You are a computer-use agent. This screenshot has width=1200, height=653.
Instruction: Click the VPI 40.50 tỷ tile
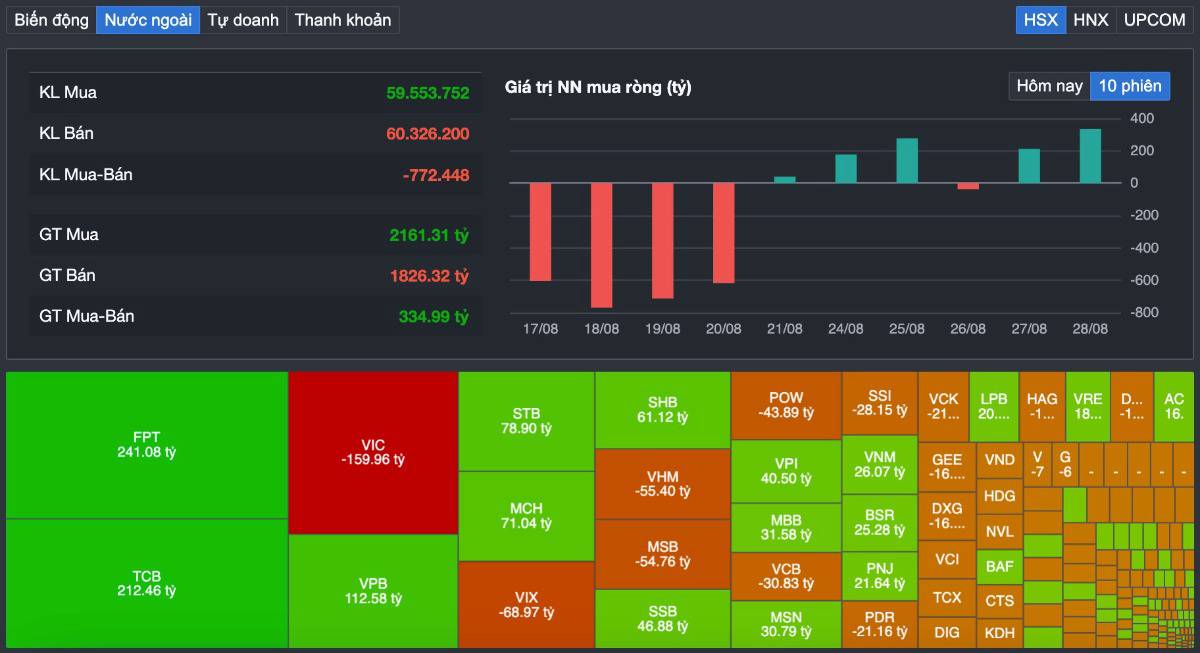[786, 471]
